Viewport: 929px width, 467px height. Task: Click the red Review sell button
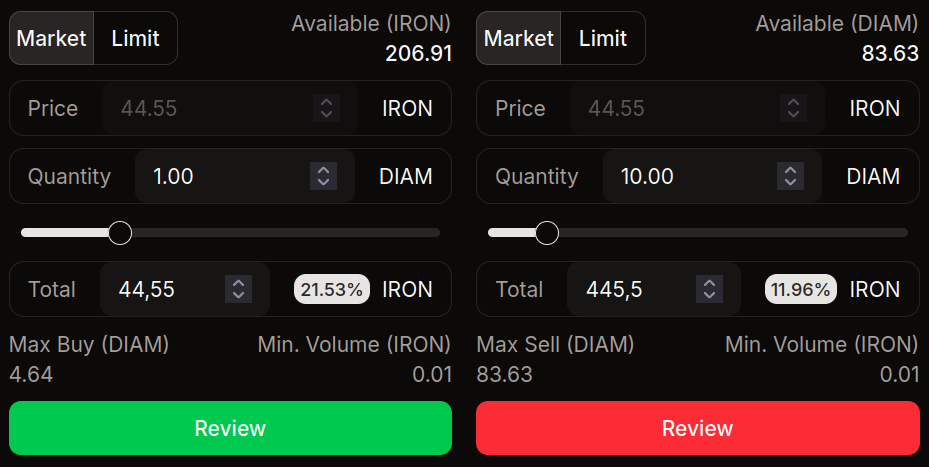coord(697,428)
